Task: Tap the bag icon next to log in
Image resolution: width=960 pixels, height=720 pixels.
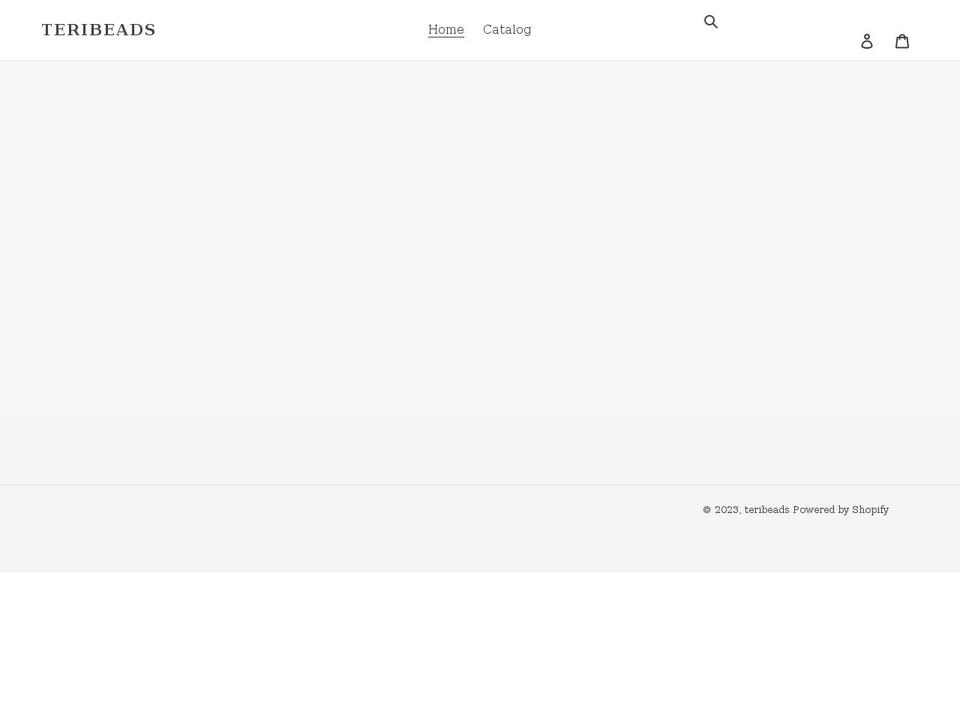Action: pos(902,41)
